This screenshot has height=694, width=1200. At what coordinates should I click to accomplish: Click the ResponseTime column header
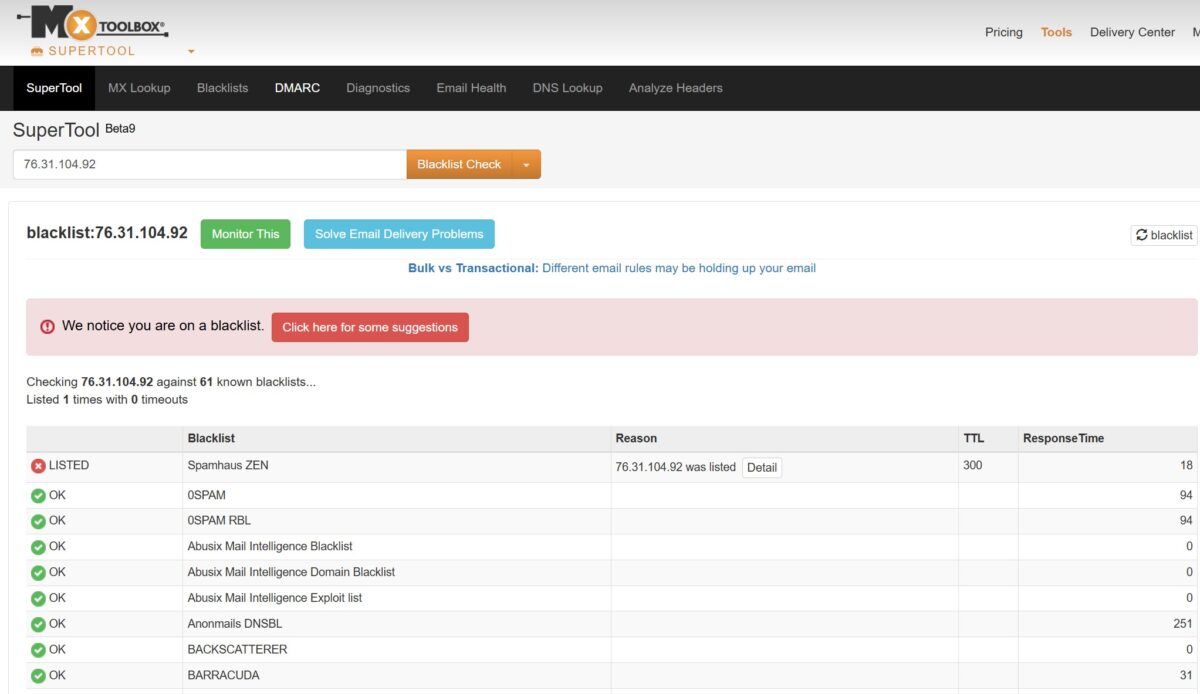pos(1063,438)
